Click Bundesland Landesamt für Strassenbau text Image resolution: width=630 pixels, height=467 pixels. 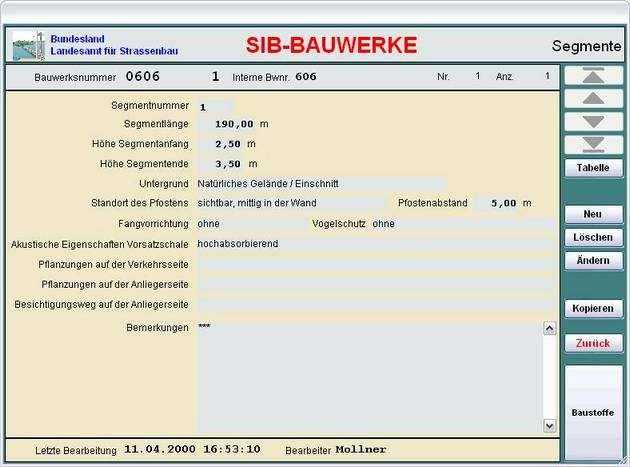(x=114, y=45)
